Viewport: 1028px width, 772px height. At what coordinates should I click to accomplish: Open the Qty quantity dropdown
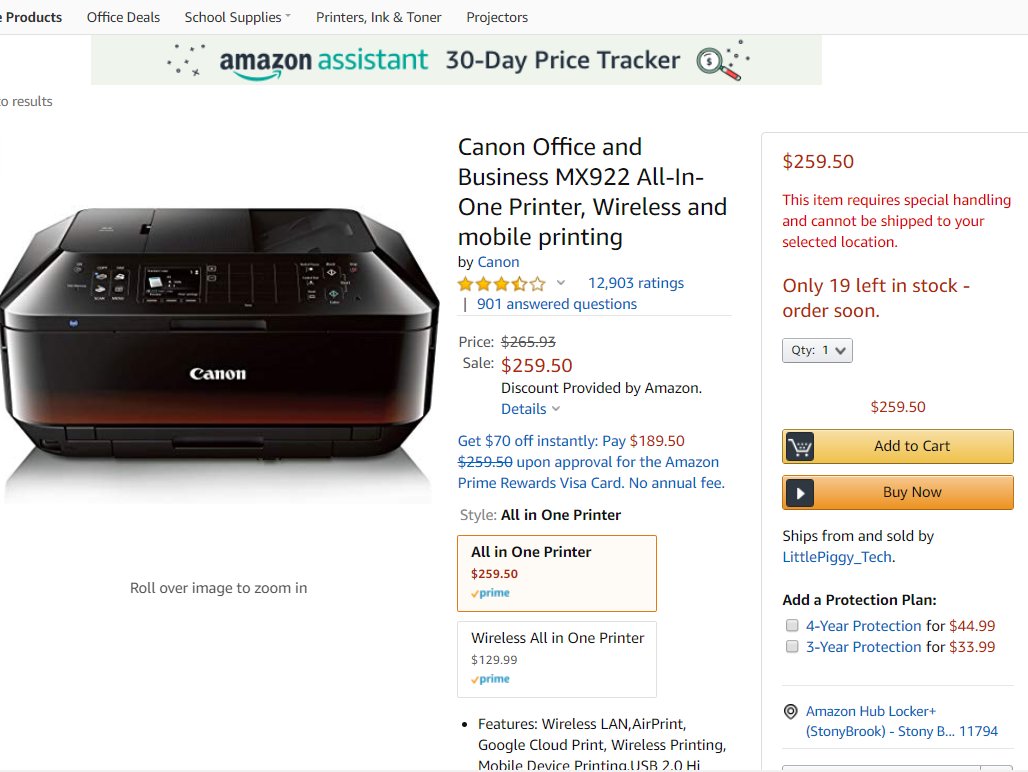click(x=817, y=351)
